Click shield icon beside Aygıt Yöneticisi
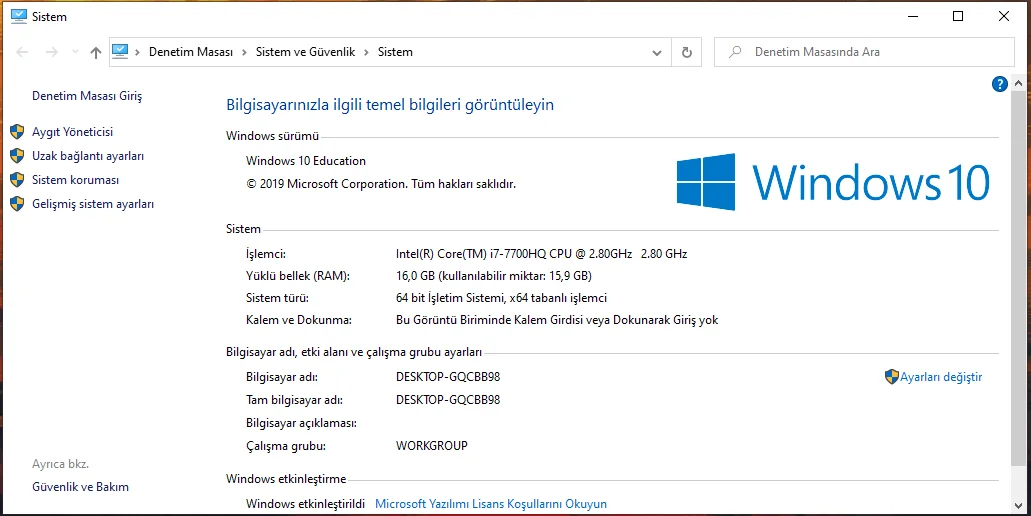 tap(17, 131)
